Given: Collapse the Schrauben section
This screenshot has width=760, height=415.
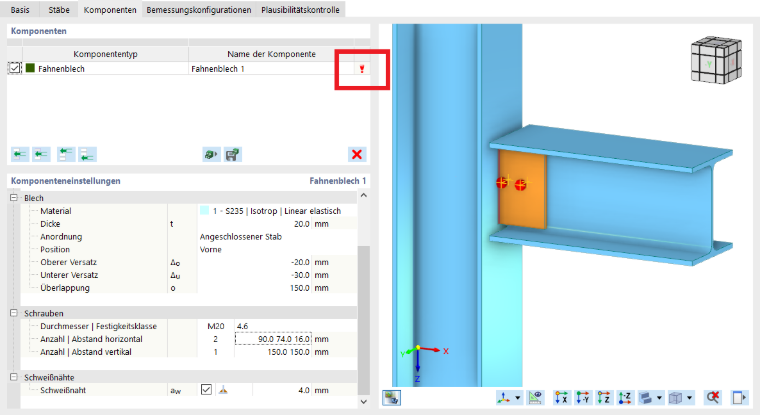Looking at the screenshot, I should (14, 313).
